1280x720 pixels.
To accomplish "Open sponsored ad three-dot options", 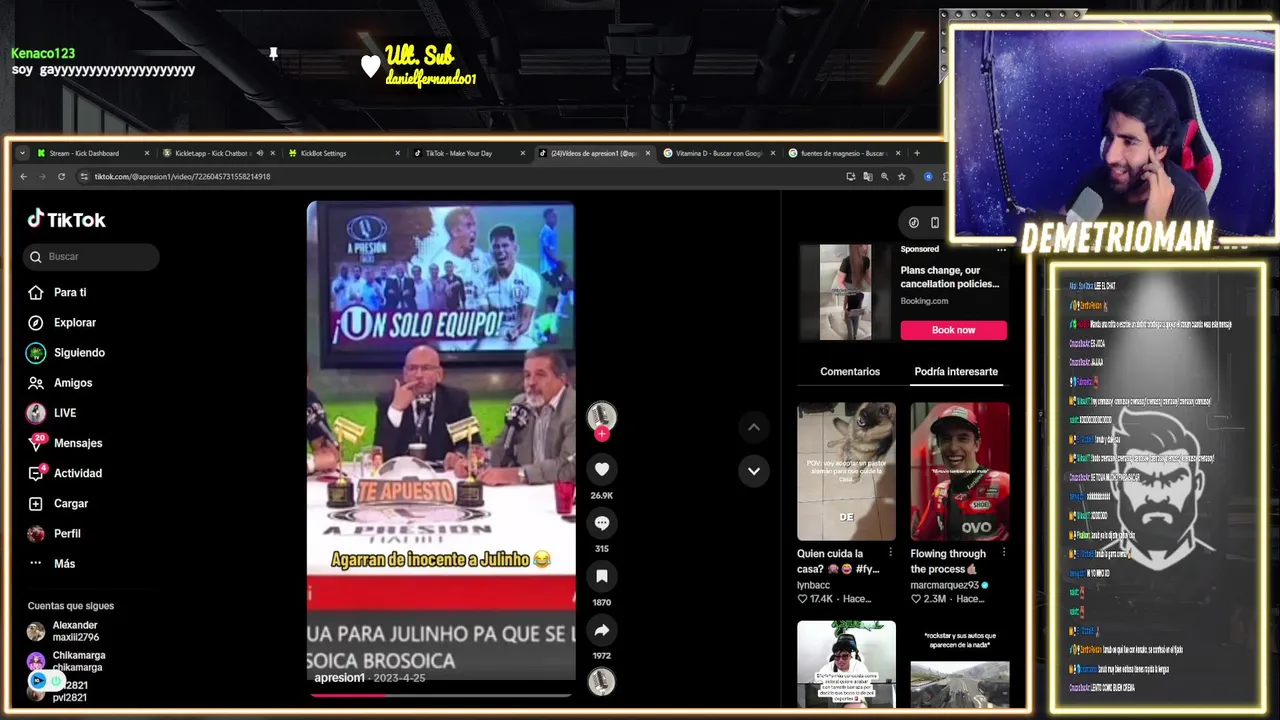I will 1001,249.
